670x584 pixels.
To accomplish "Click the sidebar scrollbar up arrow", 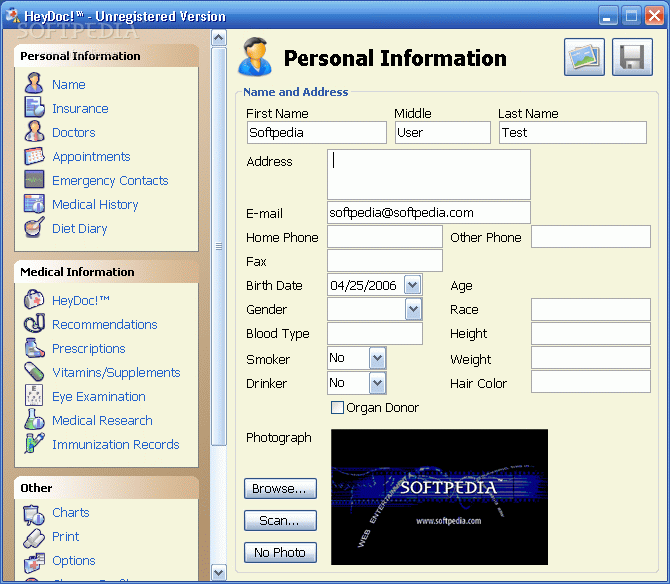I will pyautogui.click(x=219, y=38).
